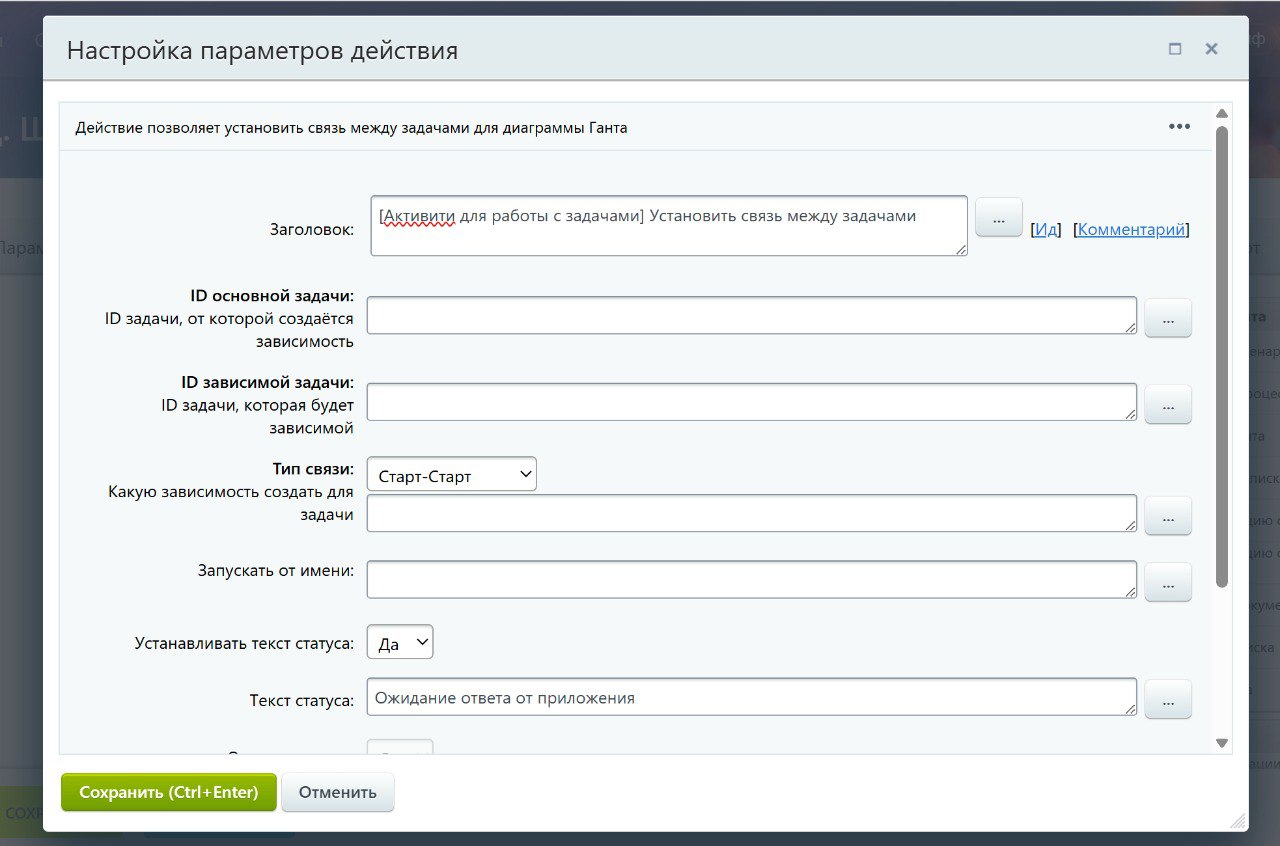
Task: Expand the Старт-Старт link type dropdown
Action: coord(452,475)
